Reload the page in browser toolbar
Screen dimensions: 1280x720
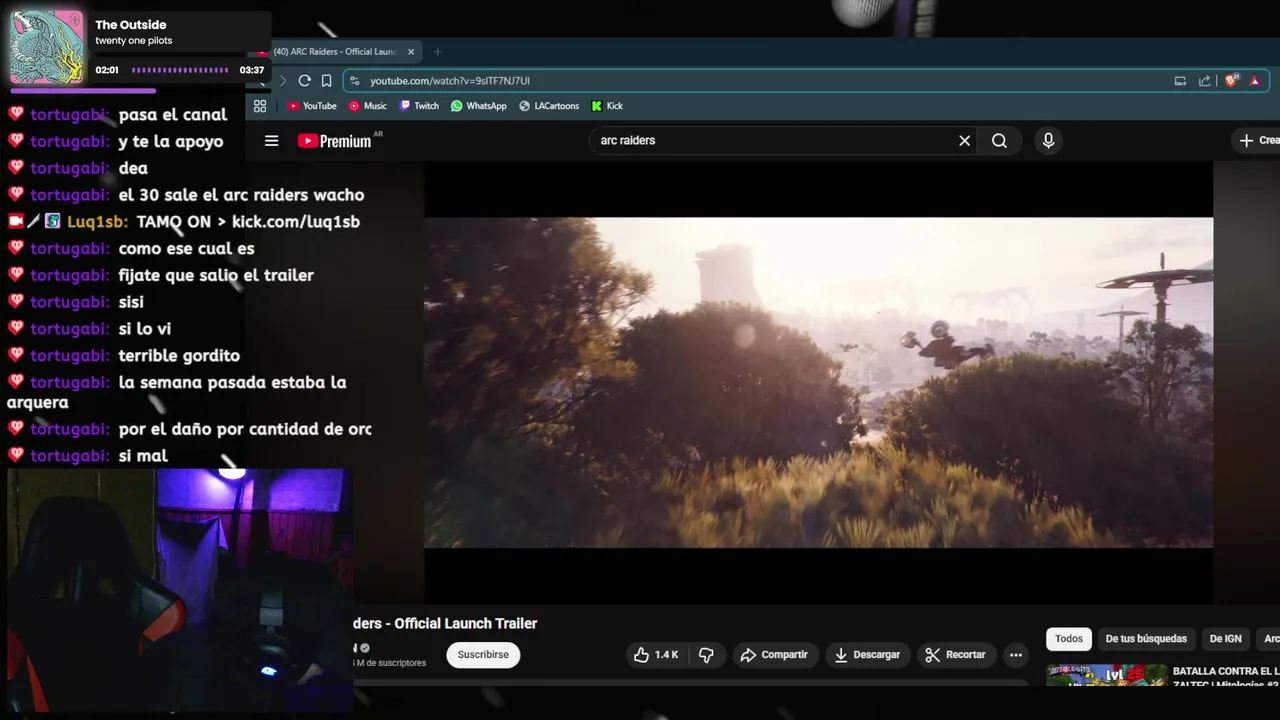(x=305, y=81)
